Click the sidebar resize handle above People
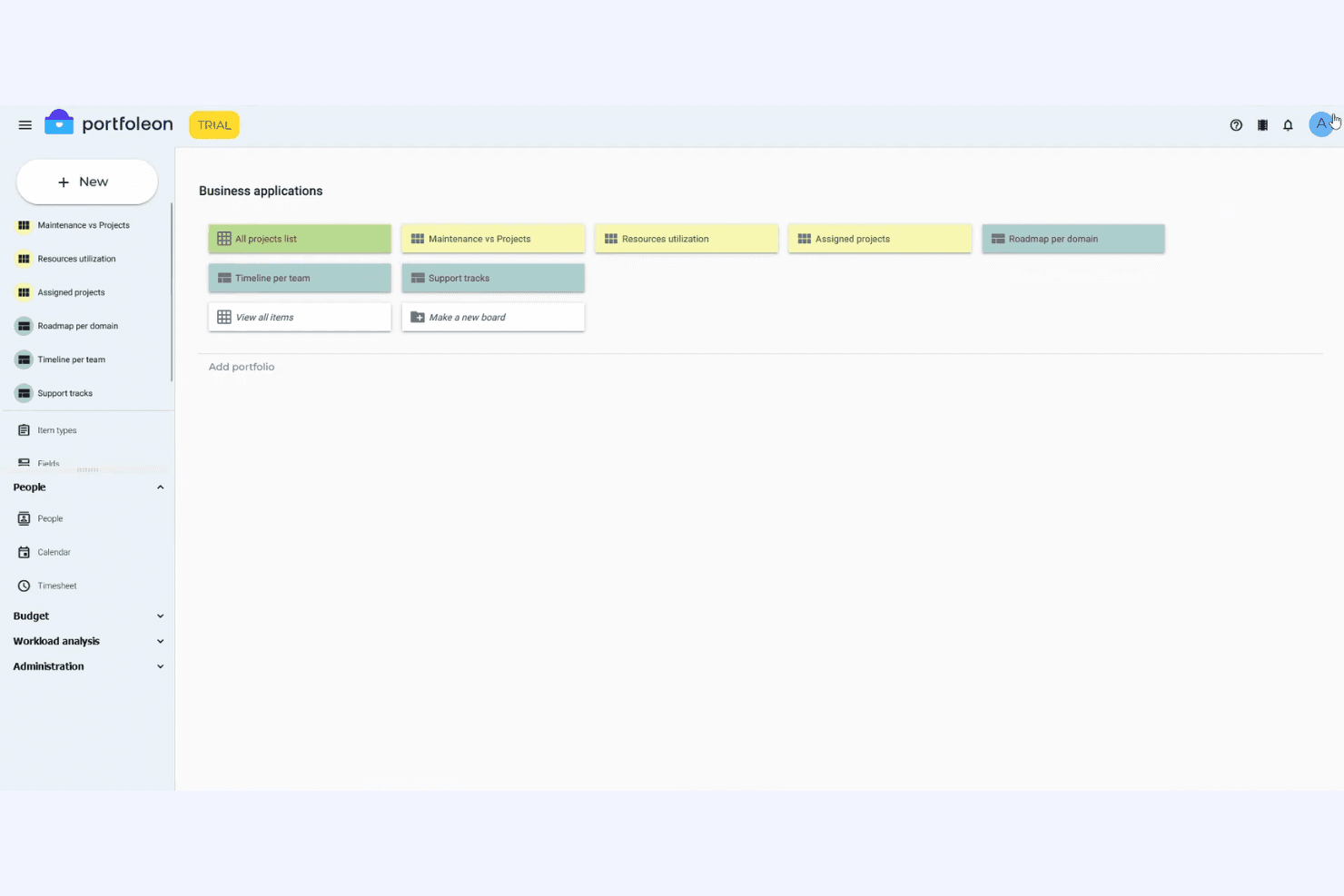The height and width of the screenshot is (896, 1344). click(87, 470)
